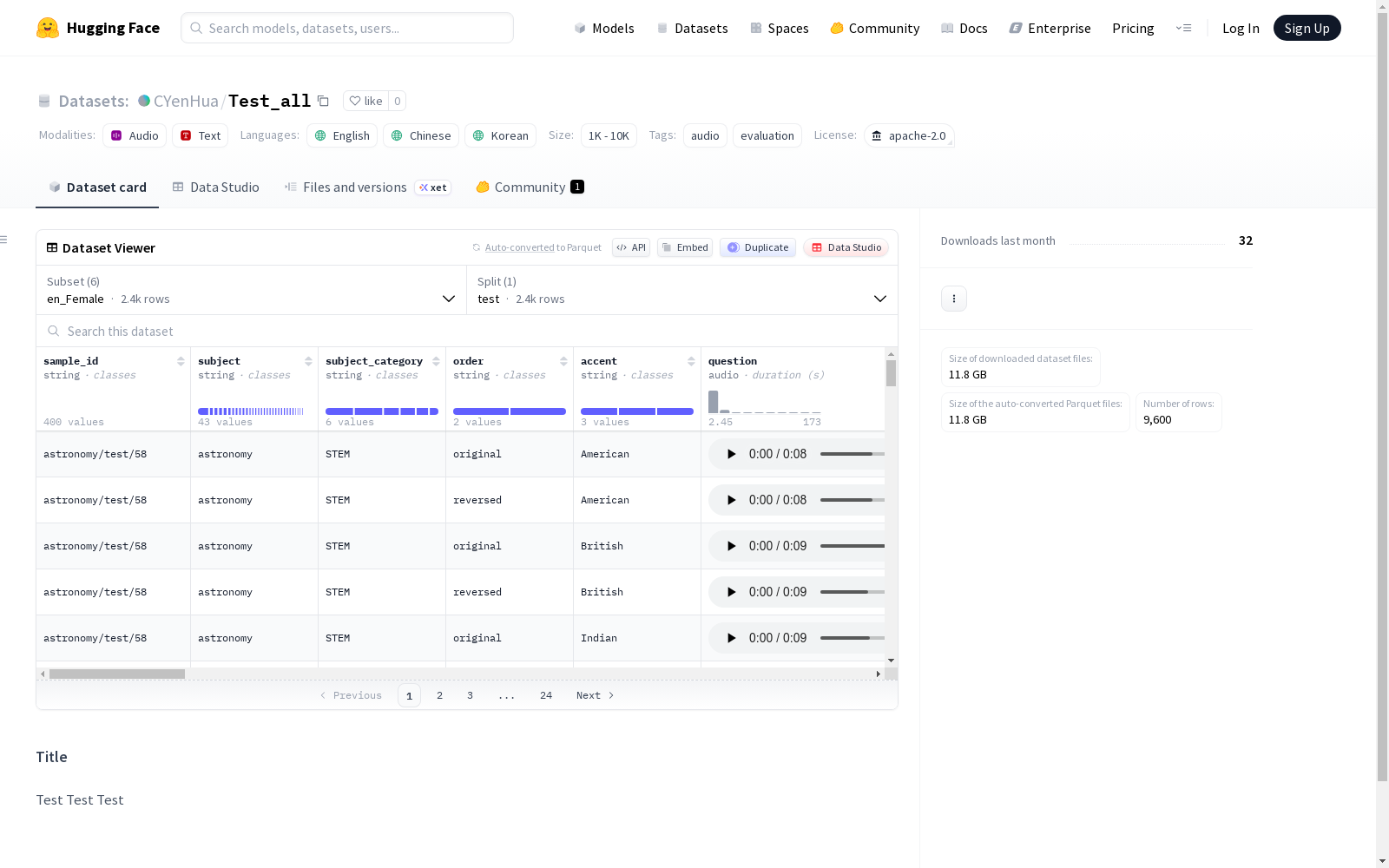Screen dimensions: 1389x868
Task: Adjust volume slider of original British audio
Action: click(x=852, y=546)
